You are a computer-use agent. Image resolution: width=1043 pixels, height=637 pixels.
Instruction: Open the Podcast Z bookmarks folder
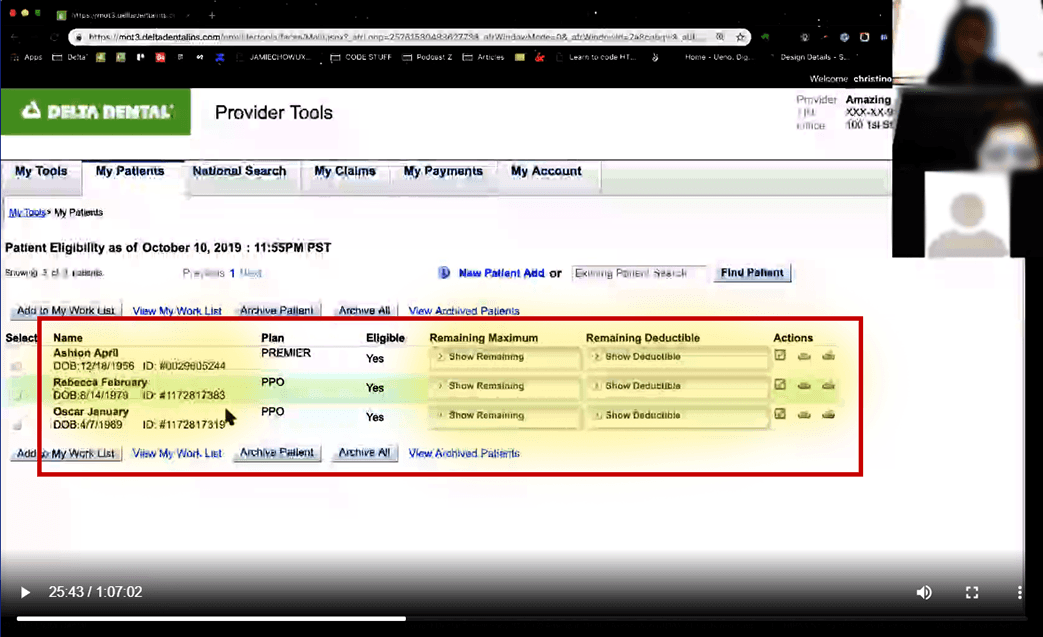coord(427,57)
